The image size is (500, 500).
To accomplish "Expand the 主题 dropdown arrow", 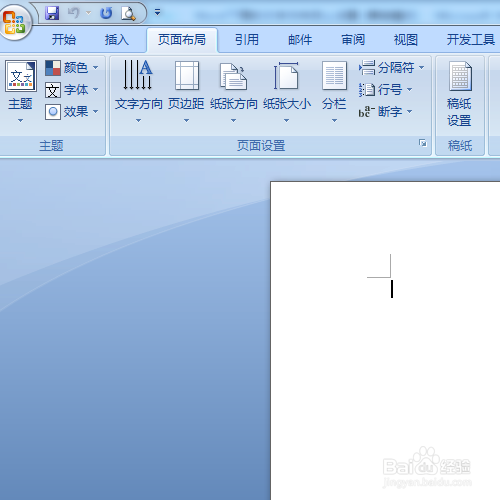I will (x=20, y=120).
